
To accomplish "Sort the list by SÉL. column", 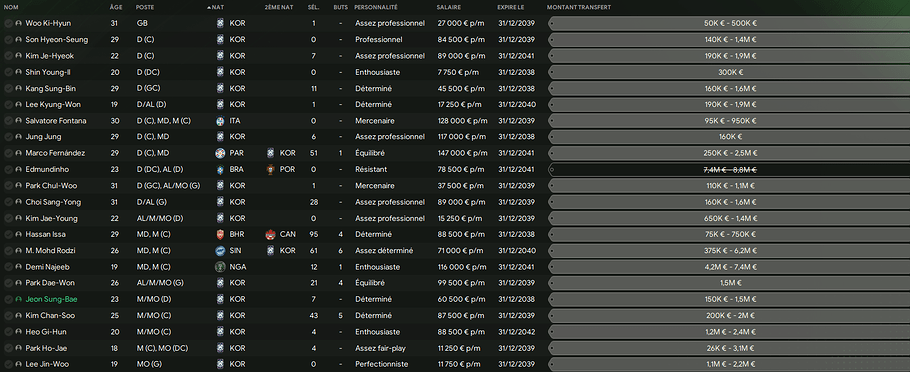I will 313,8.
